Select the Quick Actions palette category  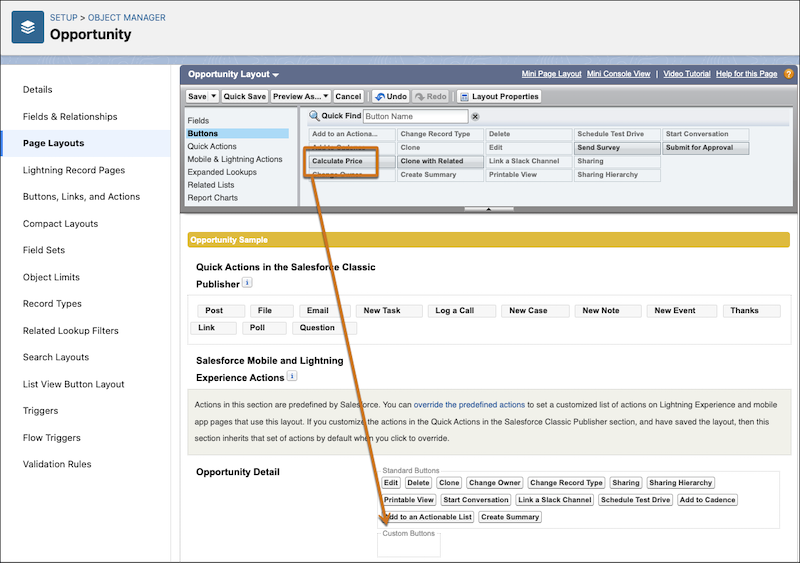point(212,146)
